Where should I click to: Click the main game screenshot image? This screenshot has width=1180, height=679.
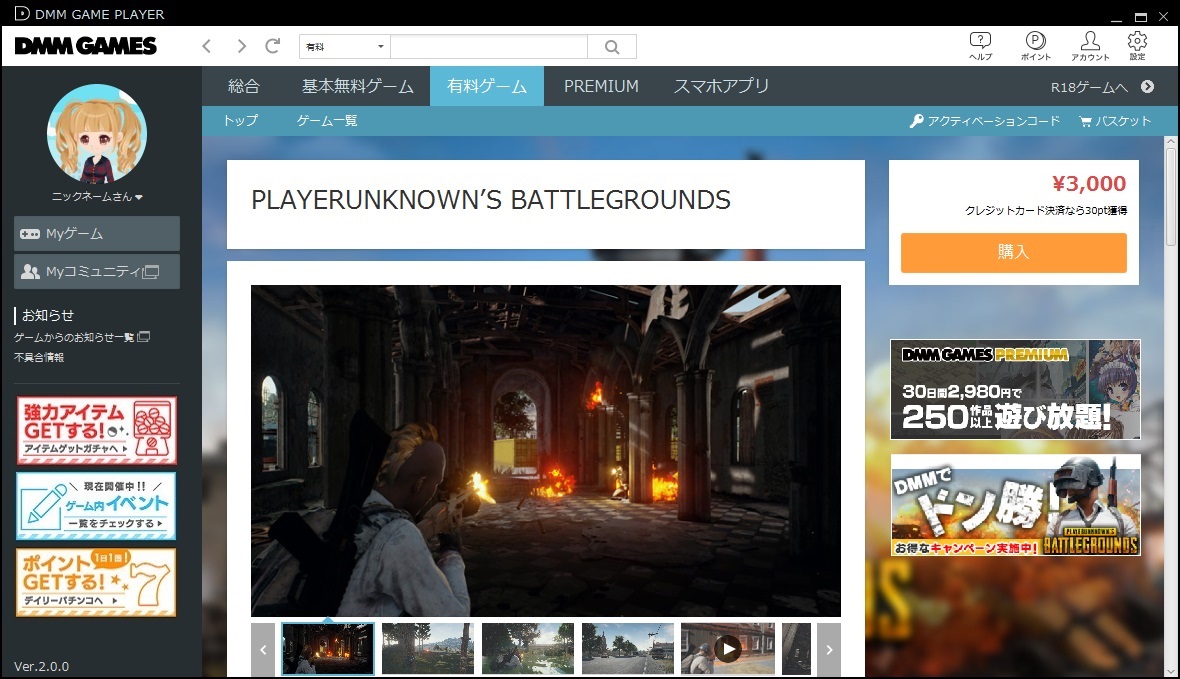pyautogui.click(x=546, y=450)
